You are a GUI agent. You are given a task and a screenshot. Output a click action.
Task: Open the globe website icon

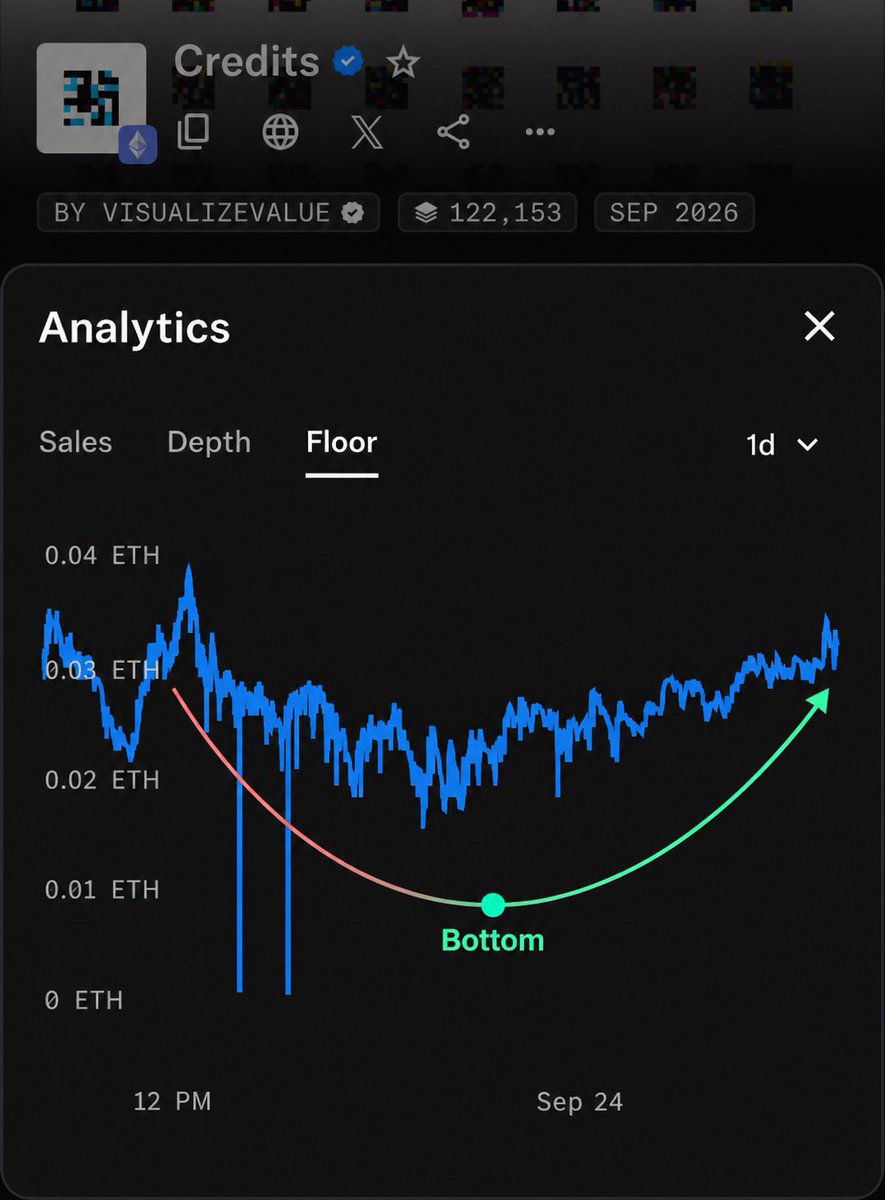coord(280,132)
